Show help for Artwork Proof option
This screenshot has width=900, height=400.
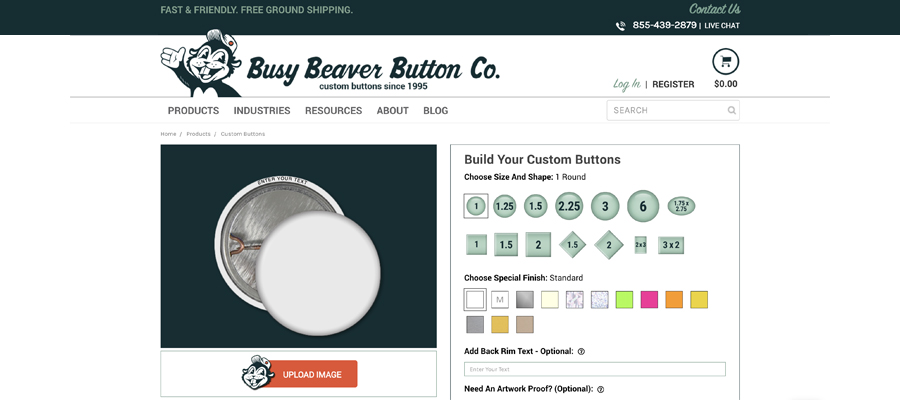[x=600, y=389]
